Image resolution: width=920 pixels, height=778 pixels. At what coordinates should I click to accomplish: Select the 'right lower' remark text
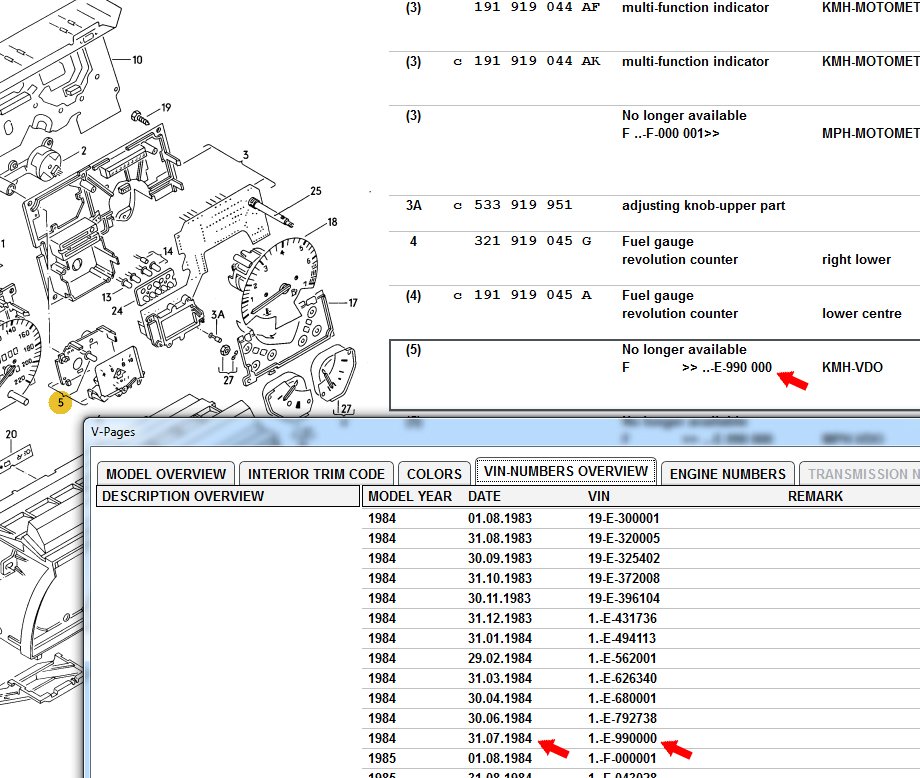click(x=856, y=259)
